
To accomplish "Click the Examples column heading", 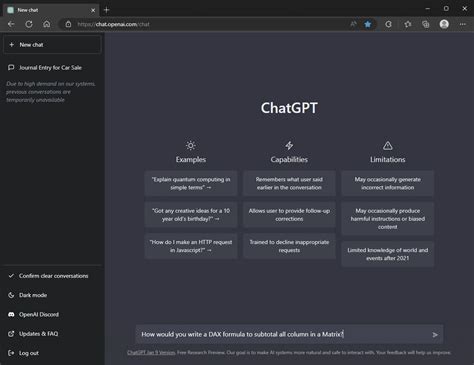I will (191, 160).
